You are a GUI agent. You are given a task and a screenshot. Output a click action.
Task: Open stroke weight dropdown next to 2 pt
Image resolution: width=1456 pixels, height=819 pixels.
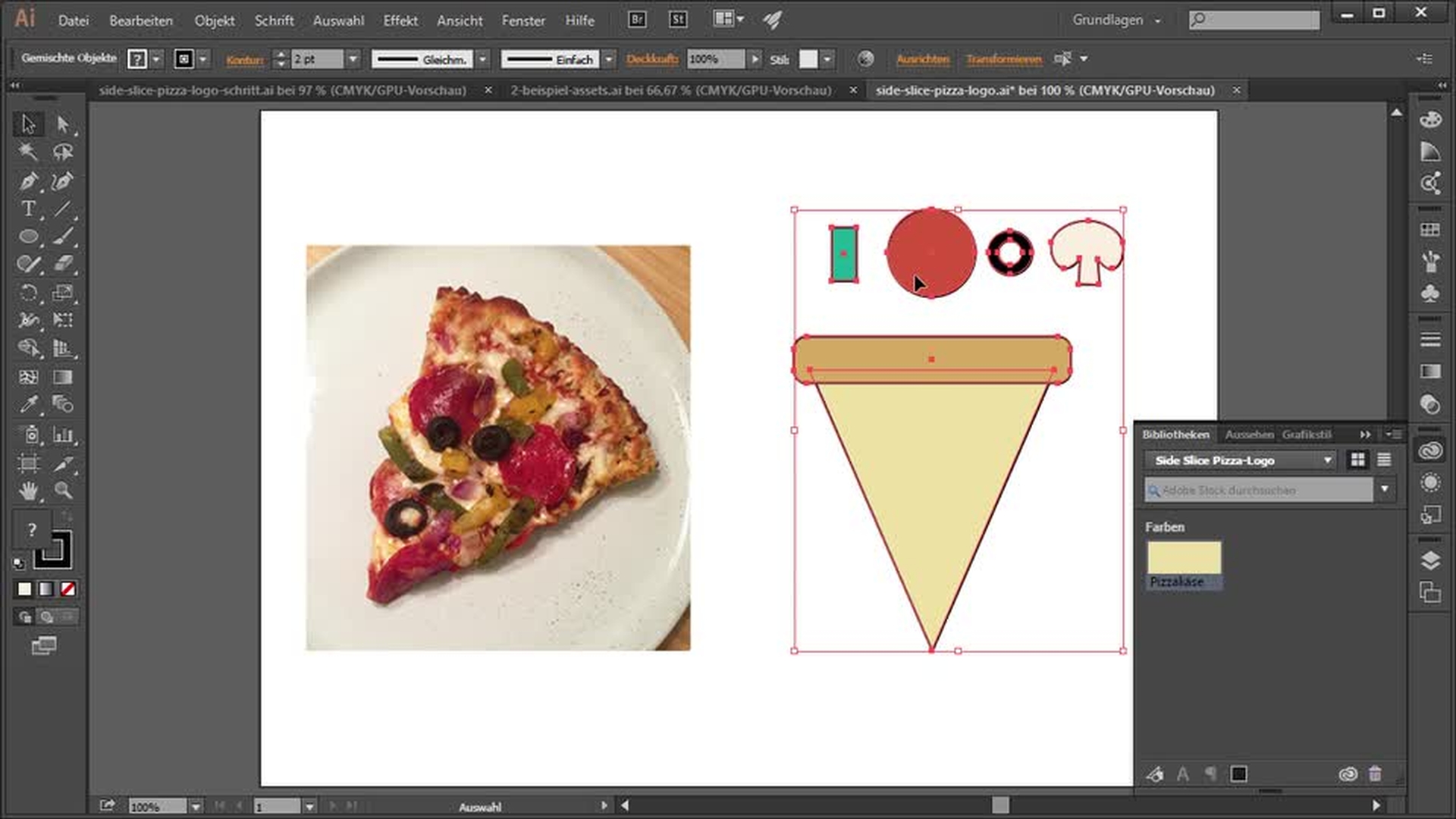click(353, 59)
